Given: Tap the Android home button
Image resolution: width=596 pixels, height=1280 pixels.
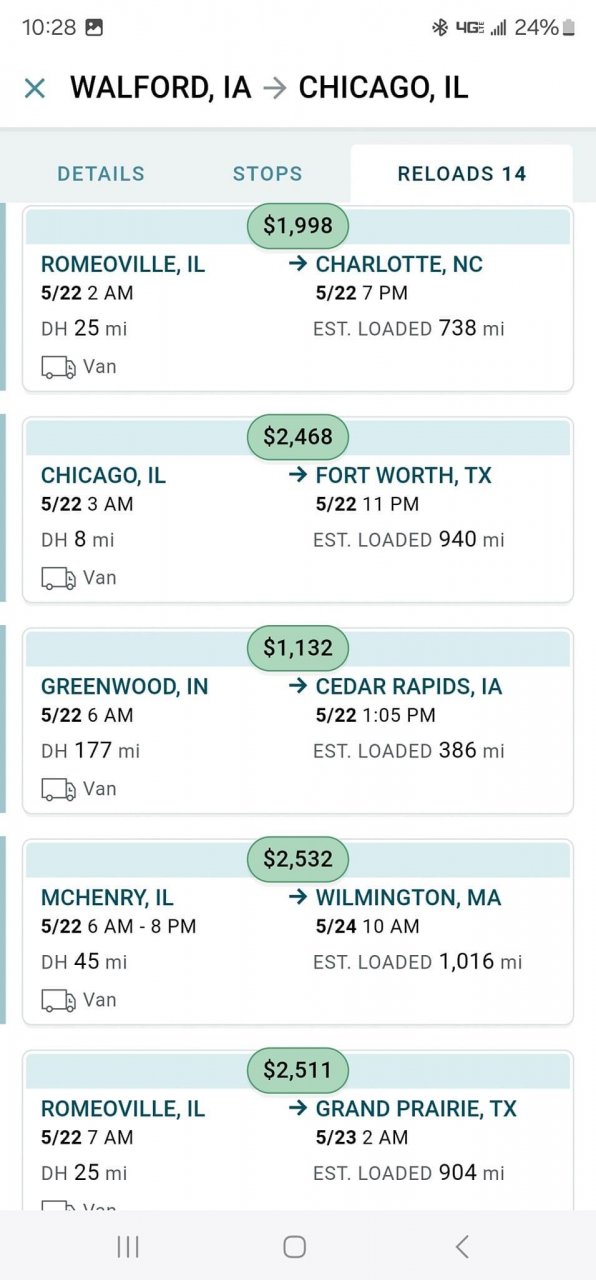Looking at the screenshot, I should (294, 1246).
